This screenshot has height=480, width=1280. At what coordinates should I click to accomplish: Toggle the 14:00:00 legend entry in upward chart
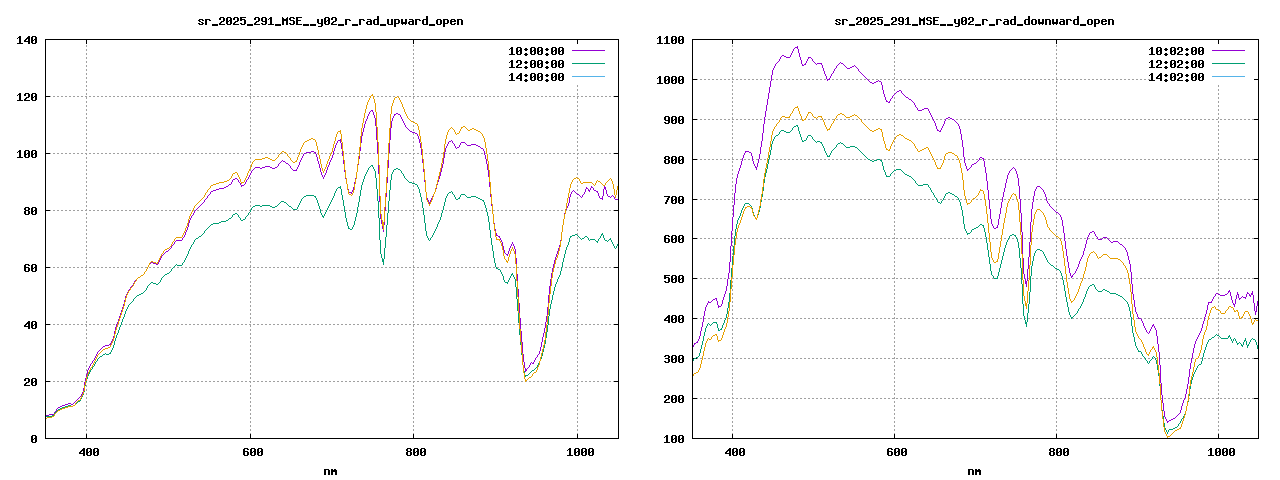click(x=536, y=77)
